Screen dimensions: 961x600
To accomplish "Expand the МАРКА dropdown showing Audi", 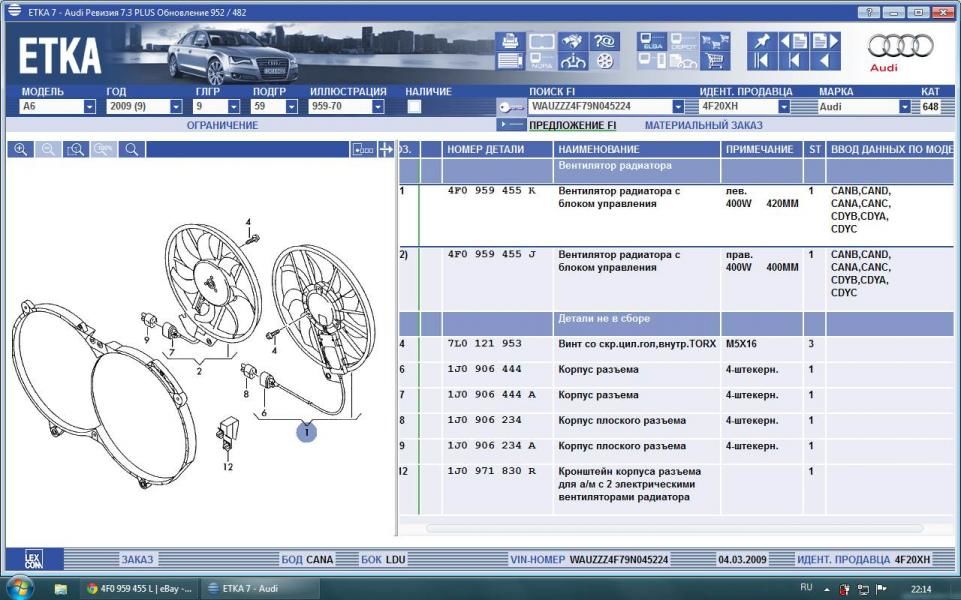I will tap(904, 106).
